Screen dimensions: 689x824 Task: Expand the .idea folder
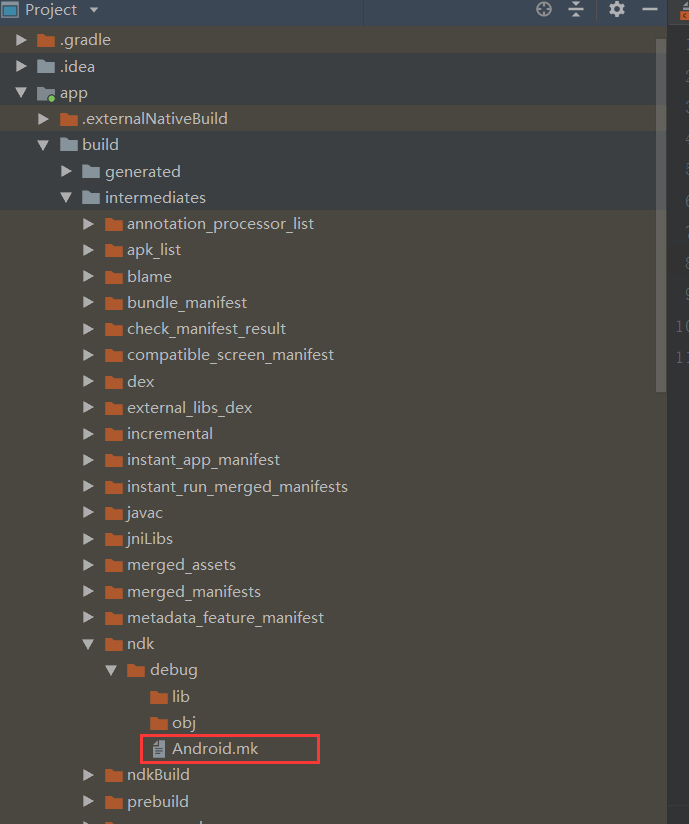click(x=20, y=66)
